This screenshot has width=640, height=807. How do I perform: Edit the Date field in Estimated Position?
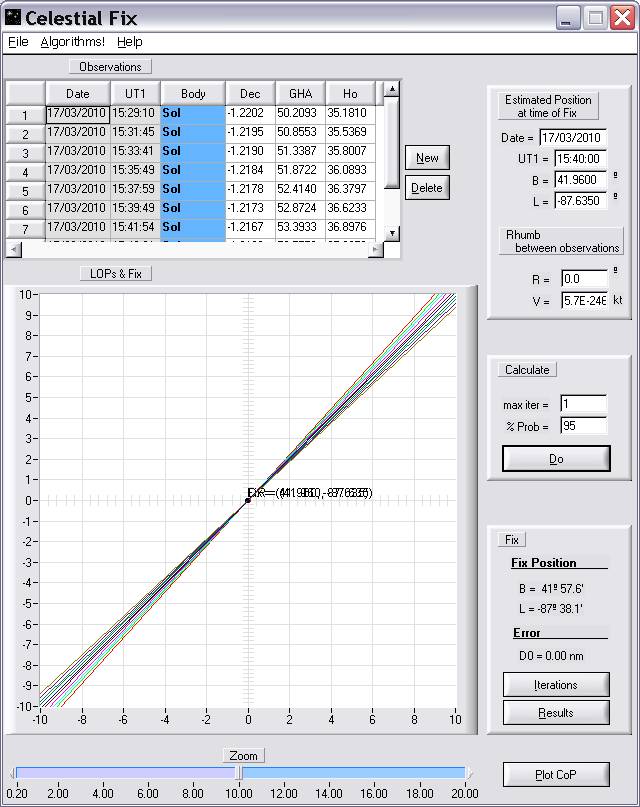pos(572,138)
